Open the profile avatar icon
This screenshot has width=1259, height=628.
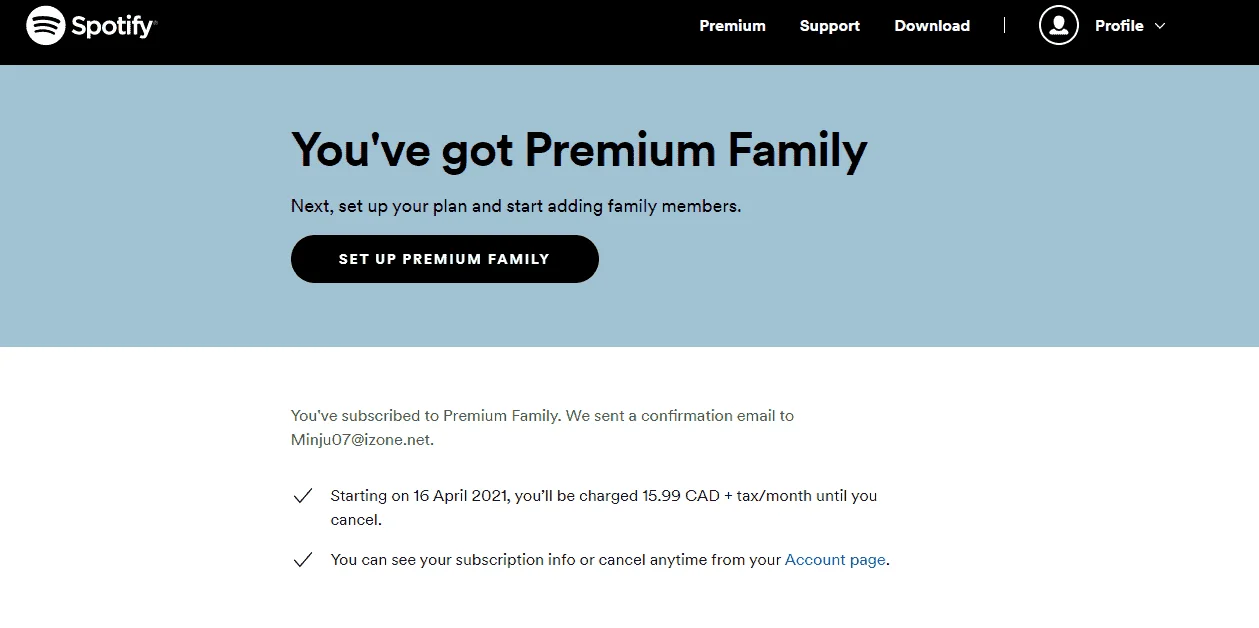1059,25
